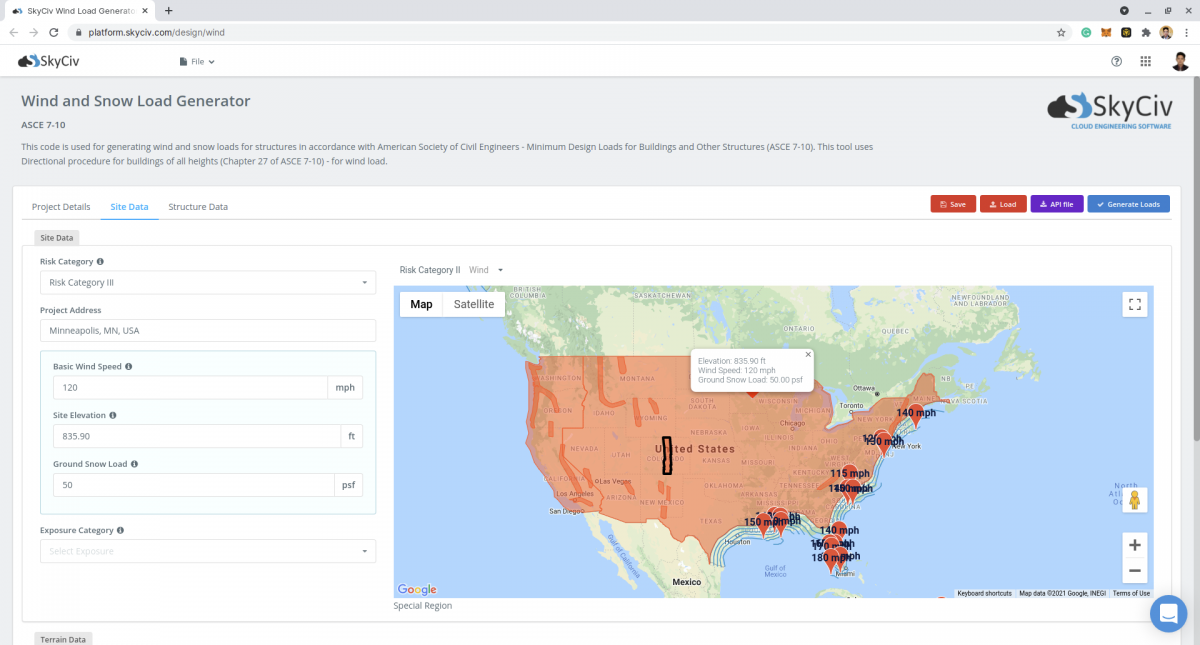Switch to the Project Details tab

tap(61, 207)
